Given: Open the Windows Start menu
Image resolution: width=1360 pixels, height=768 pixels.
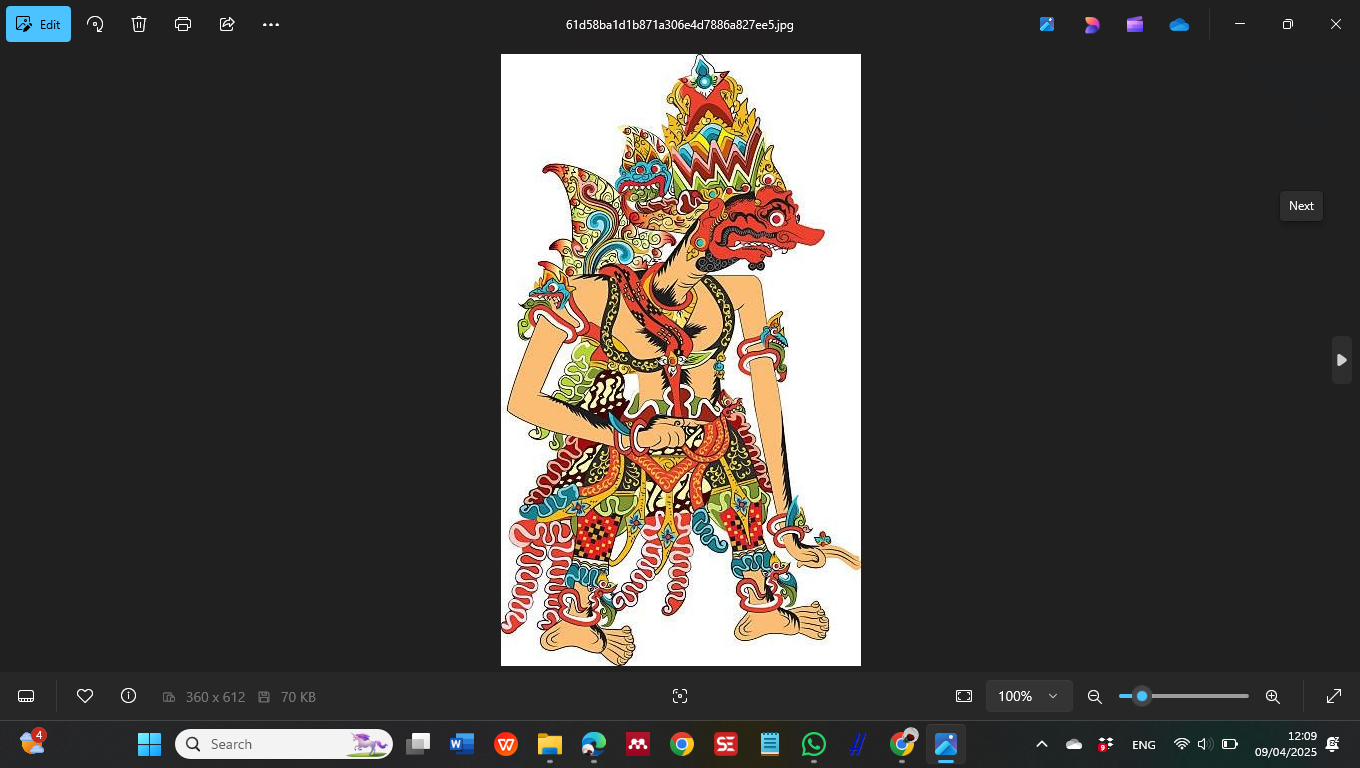Looking at the screenshot, I should pos(149,744).
